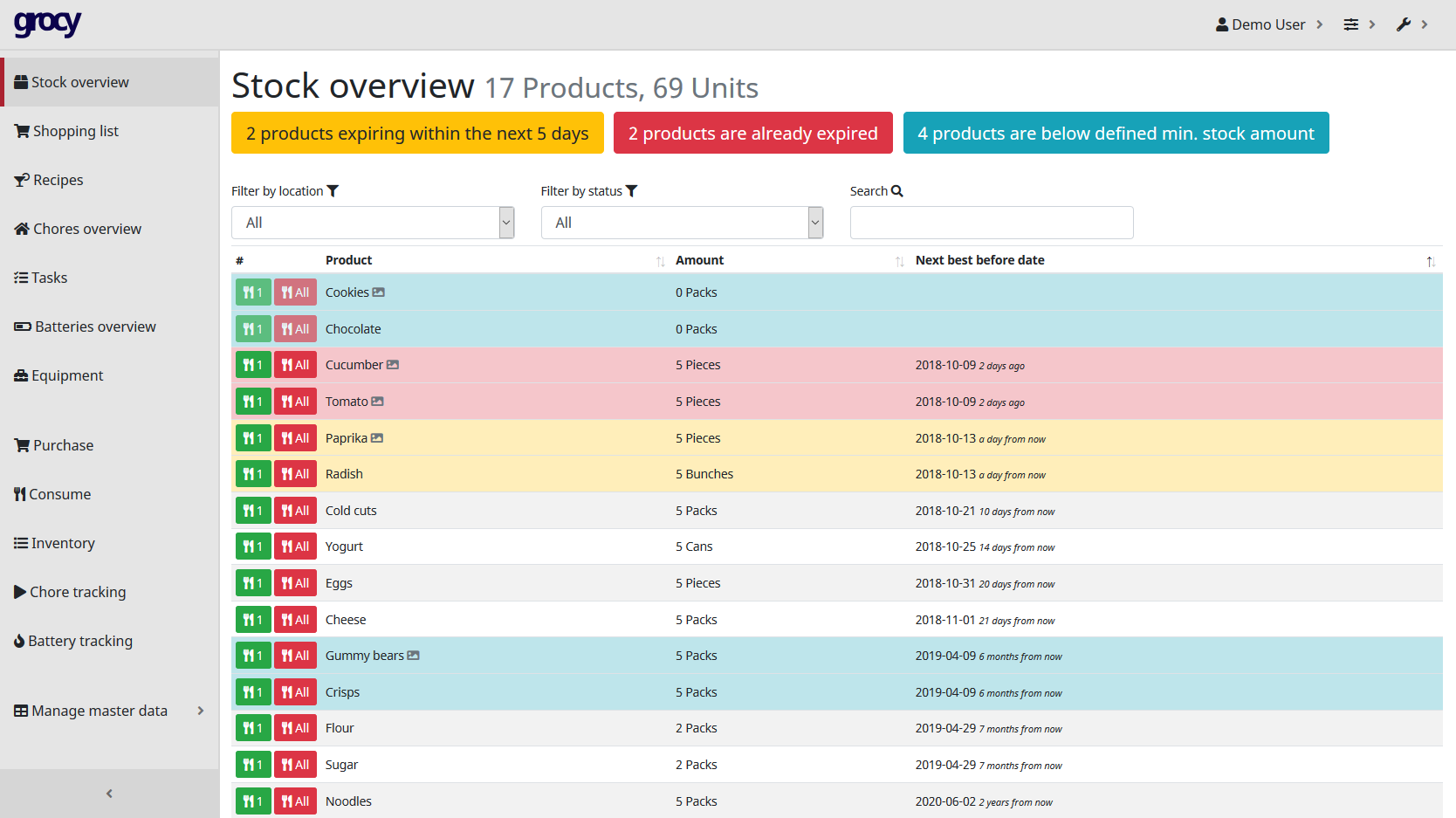Click the grocy logo
The width and height of the screenshot is (1456, 818).
[x=47, y=24]
